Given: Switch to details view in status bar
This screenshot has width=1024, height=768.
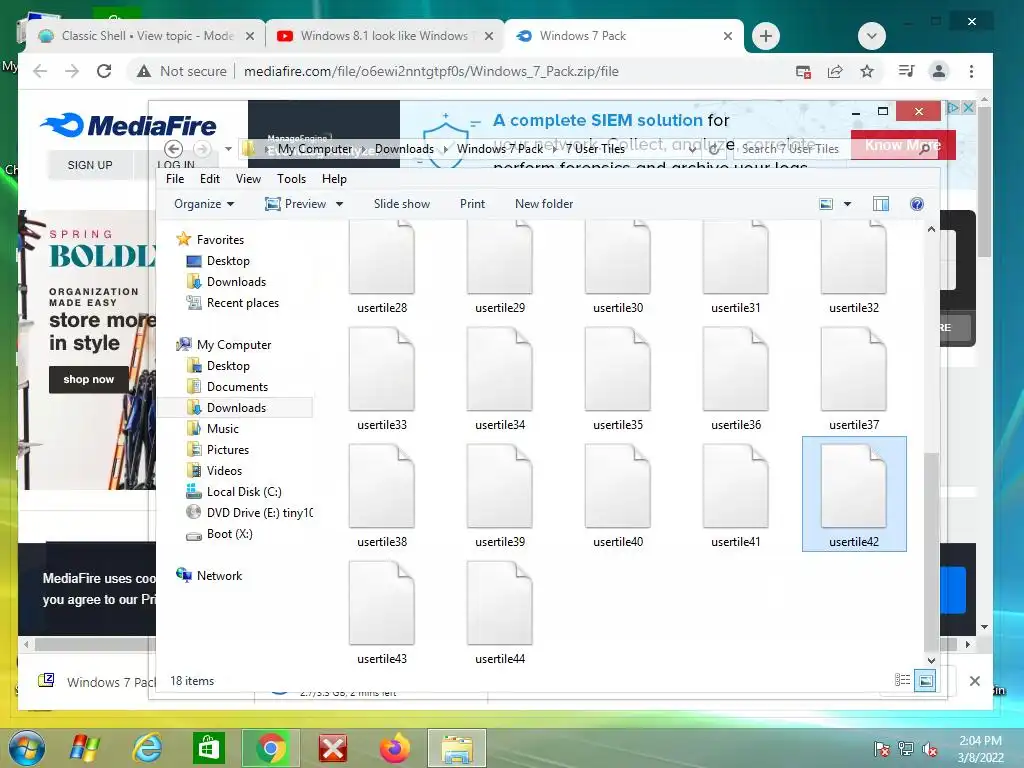Looking at the screenshot, I should (x=903, y=680).
